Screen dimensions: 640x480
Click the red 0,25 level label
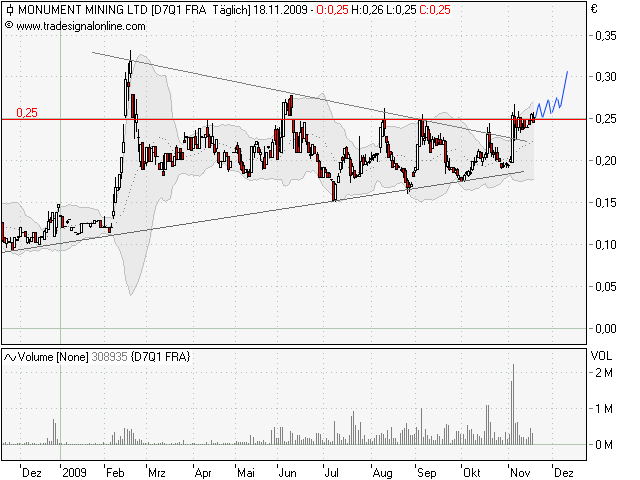(x=27, y=113)
